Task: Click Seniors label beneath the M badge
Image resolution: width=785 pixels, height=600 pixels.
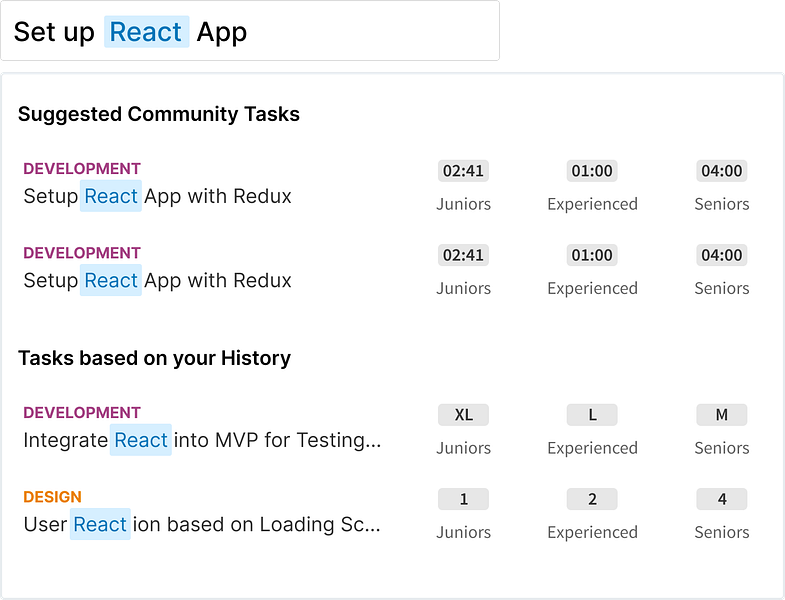Action: click(721, 448)
